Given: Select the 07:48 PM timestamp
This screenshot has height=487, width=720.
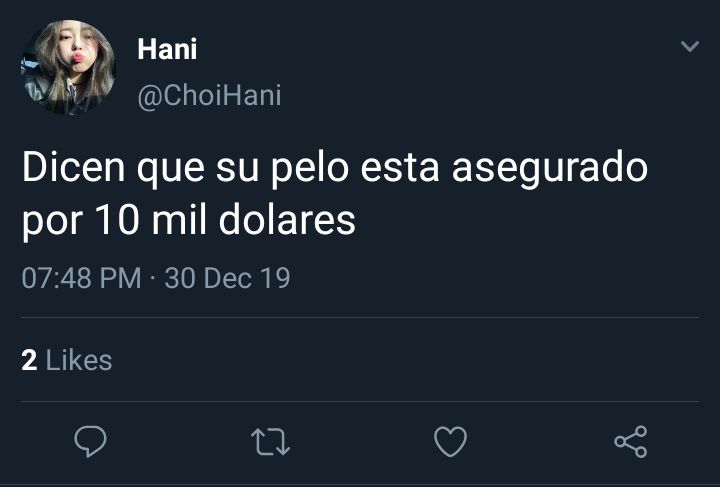Looking at the screenshot, I should click(81, 278).
